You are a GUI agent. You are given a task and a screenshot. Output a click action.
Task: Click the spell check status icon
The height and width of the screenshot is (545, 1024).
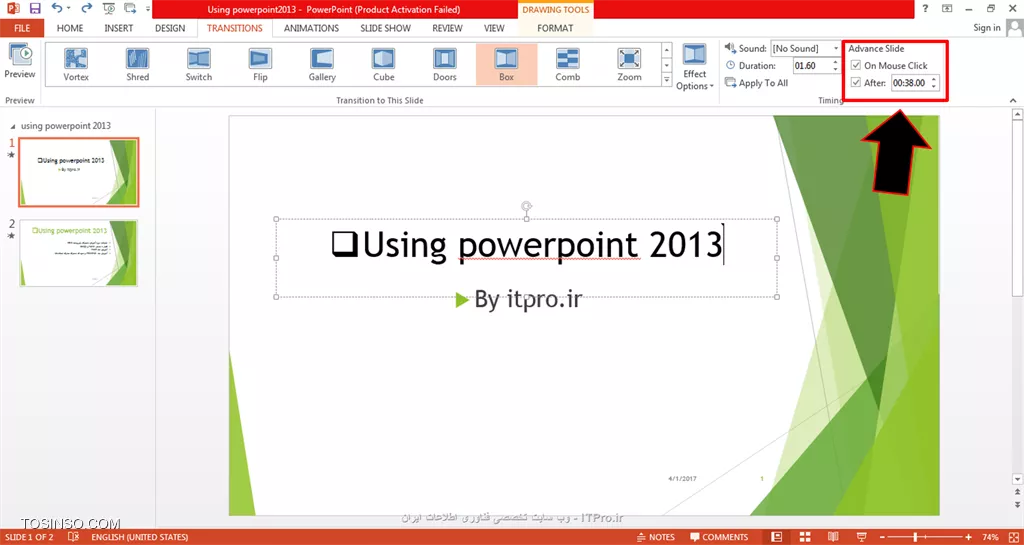[74, 537]
